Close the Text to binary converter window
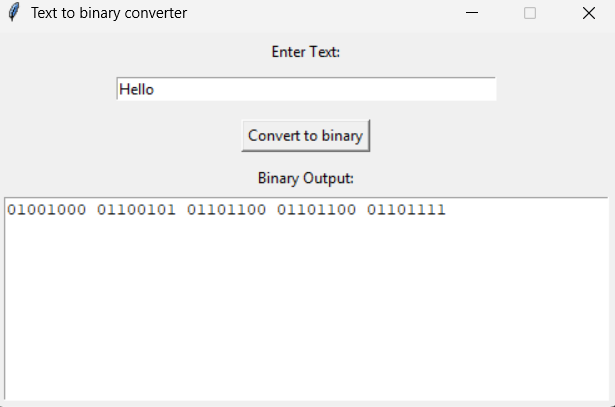The height and width of the screenshot is (407, 615). (588, 13)
